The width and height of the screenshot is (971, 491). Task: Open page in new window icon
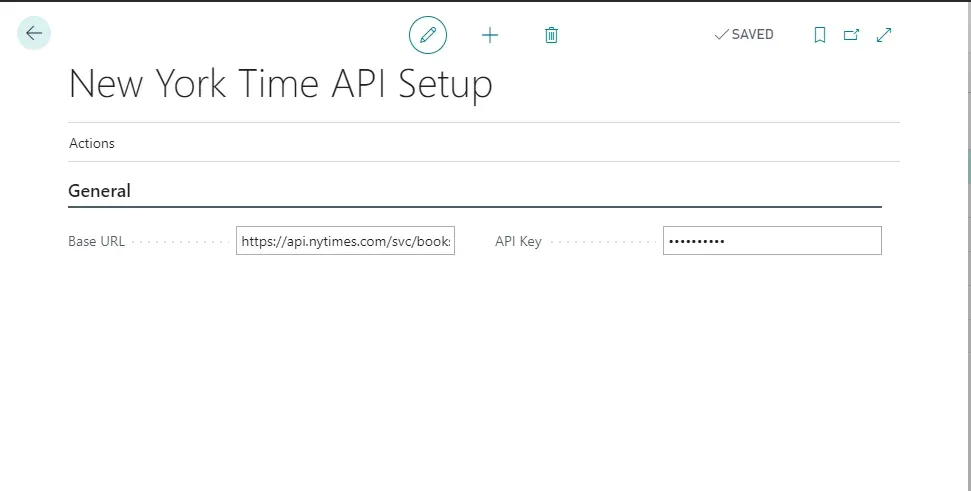(x=851, y=35)
